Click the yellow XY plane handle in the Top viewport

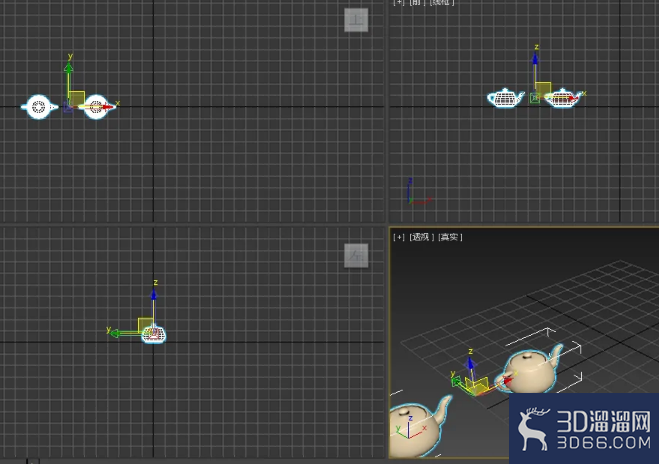(x=77, y=98)
